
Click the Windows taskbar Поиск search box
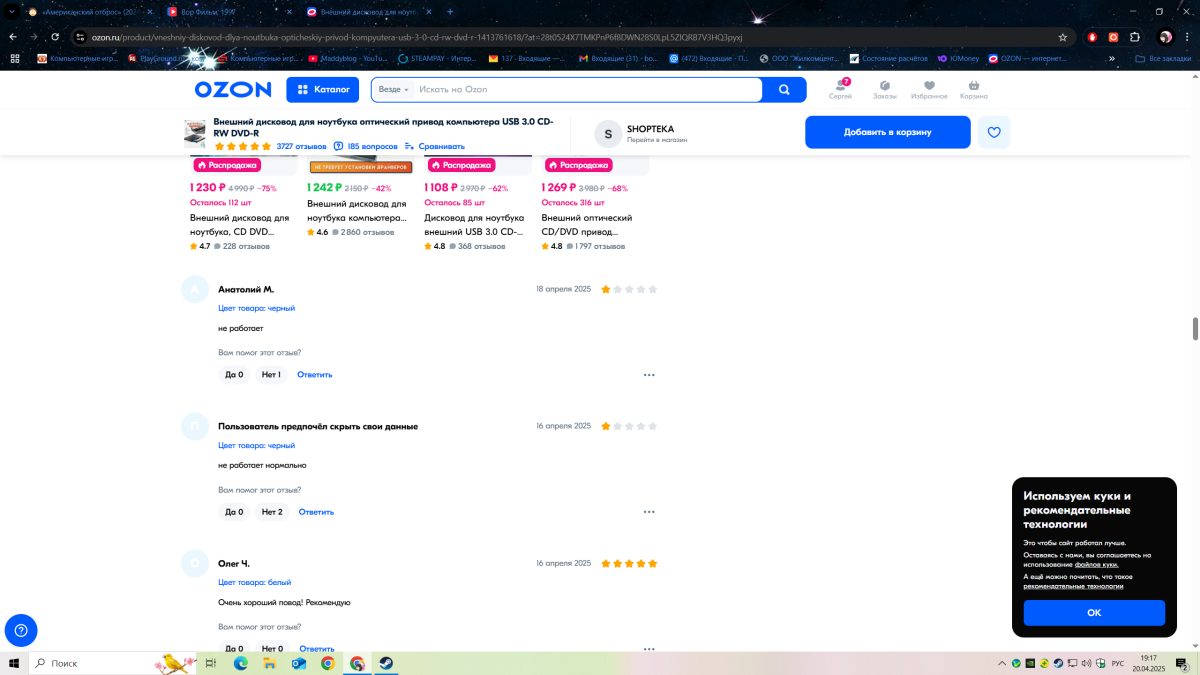coord(110,663)
